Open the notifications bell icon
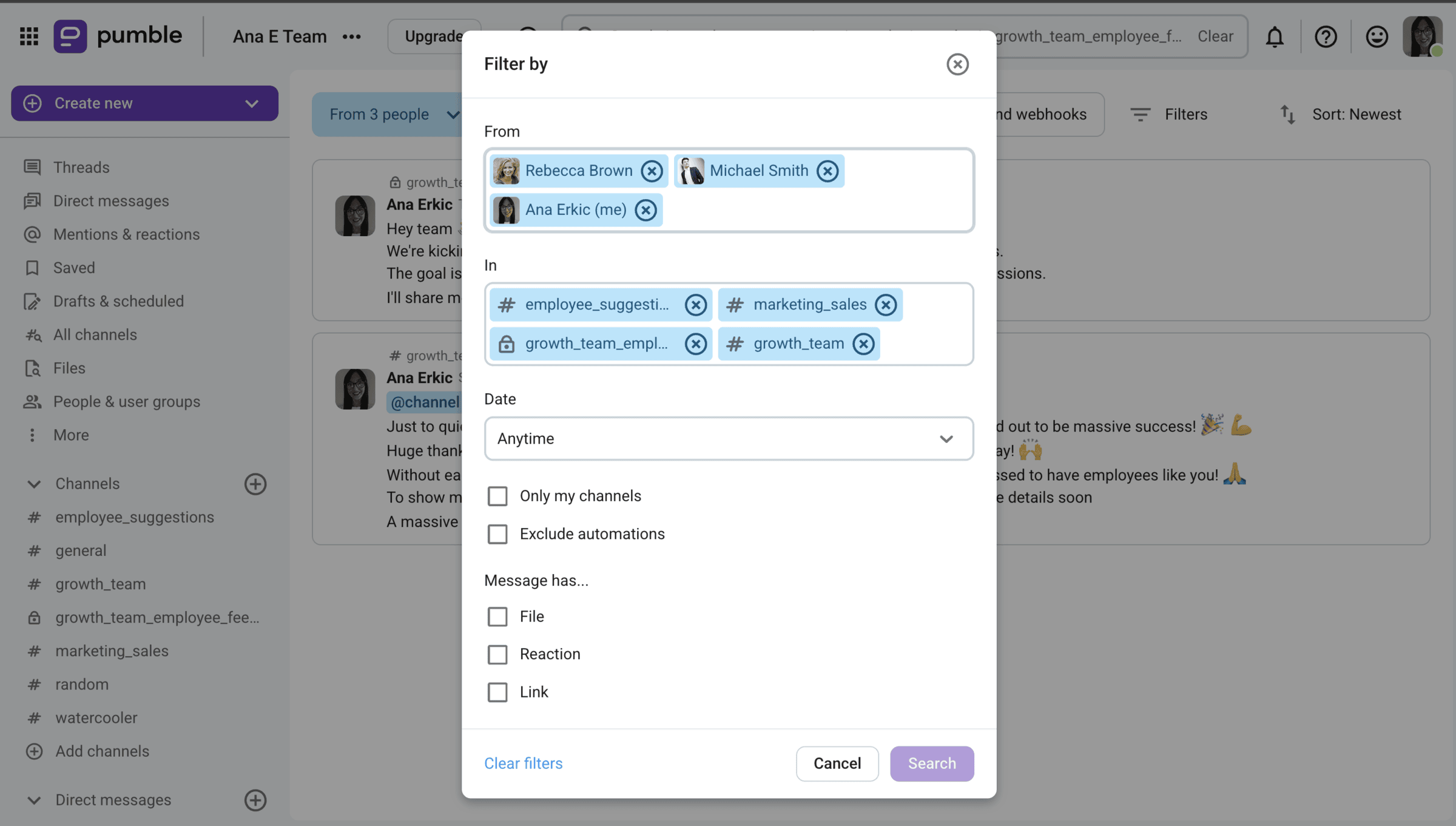Viewport: 1456px width, 826px height. [1275, 36]
